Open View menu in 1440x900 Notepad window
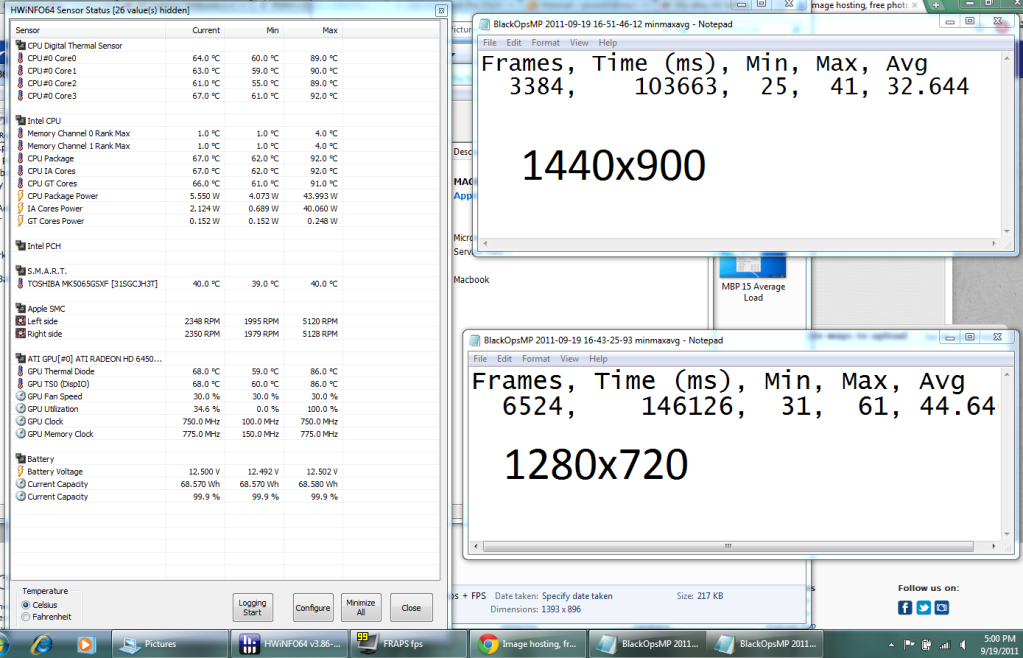This screenshot has height=658, width=1023. pos(579,42)
